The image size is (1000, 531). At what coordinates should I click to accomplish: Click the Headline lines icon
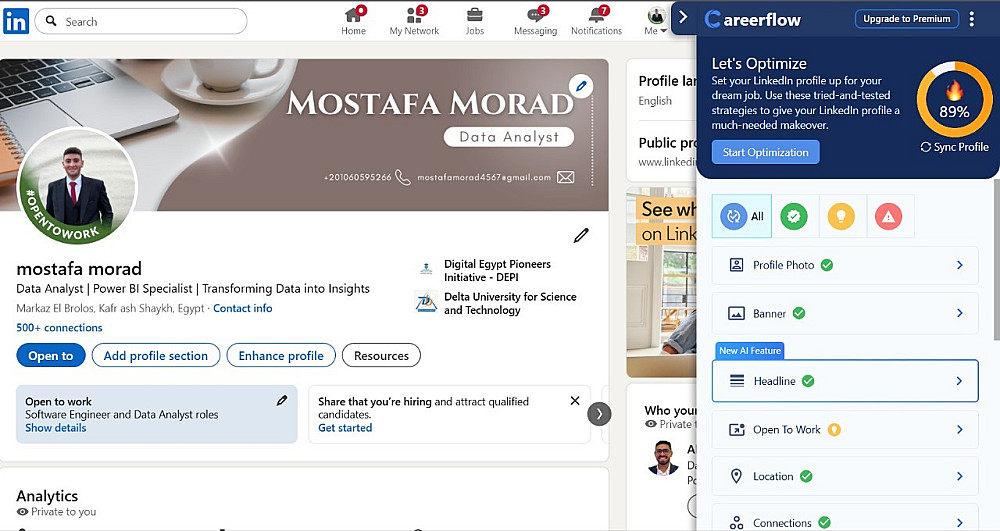737,381
